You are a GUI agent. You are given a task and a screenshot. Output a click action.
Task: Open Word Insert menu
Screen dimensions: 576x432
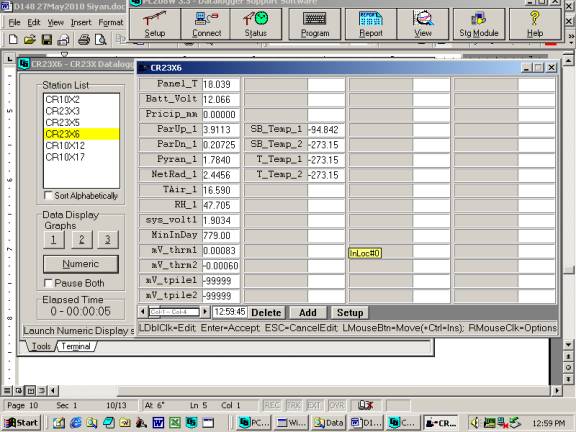[81, 23]
